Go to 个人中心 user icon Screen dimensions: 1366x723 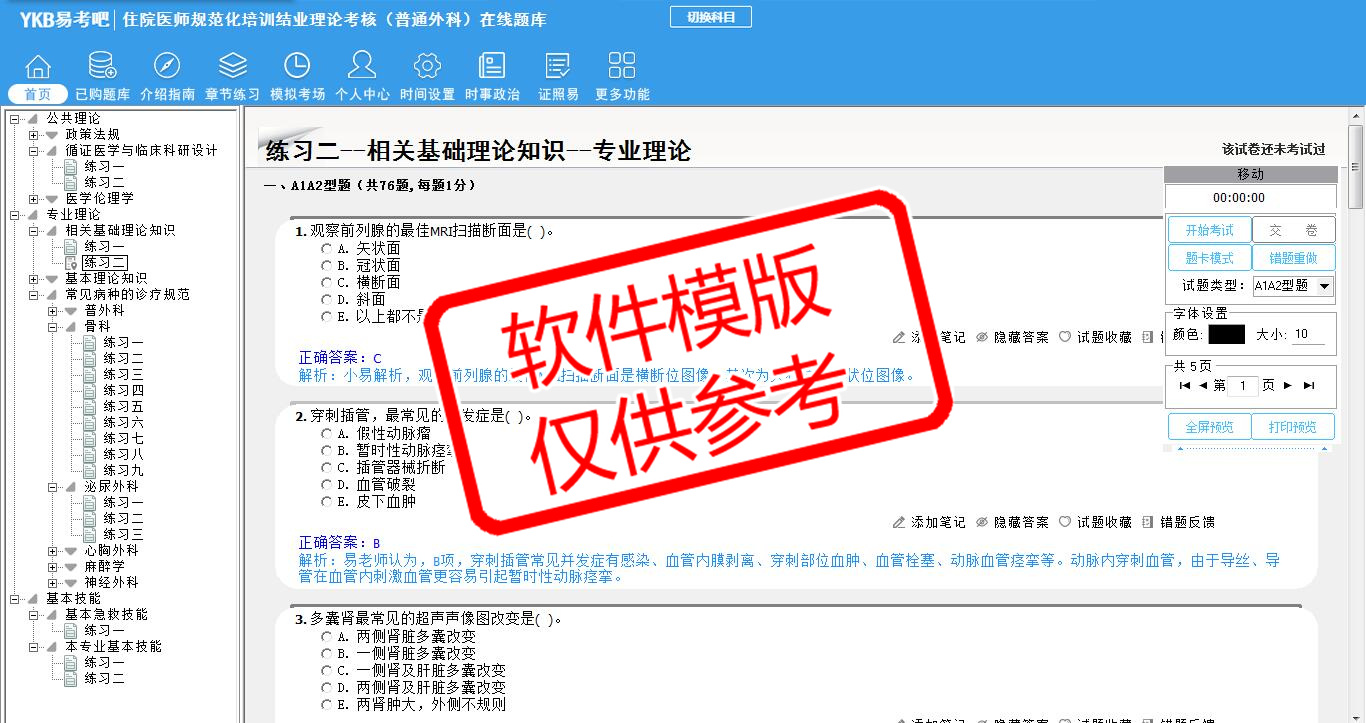coord(362,67)
